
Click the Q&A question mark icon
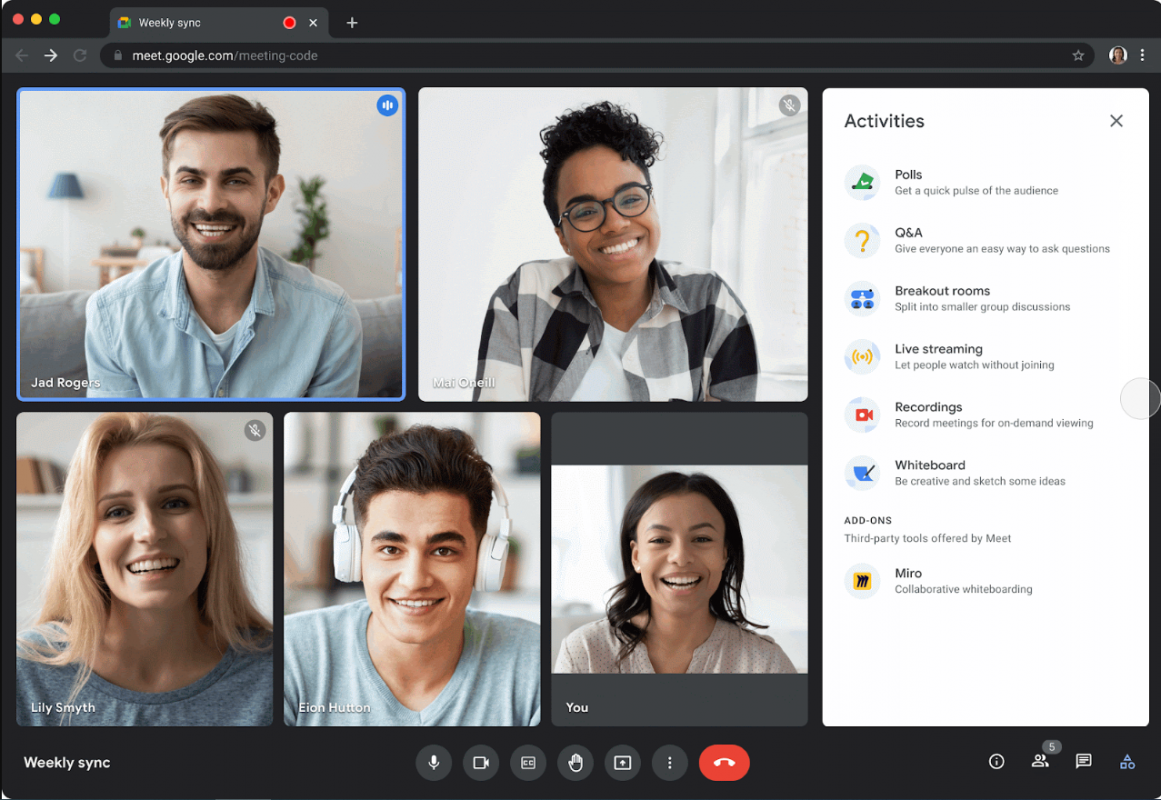coord(863,241)
